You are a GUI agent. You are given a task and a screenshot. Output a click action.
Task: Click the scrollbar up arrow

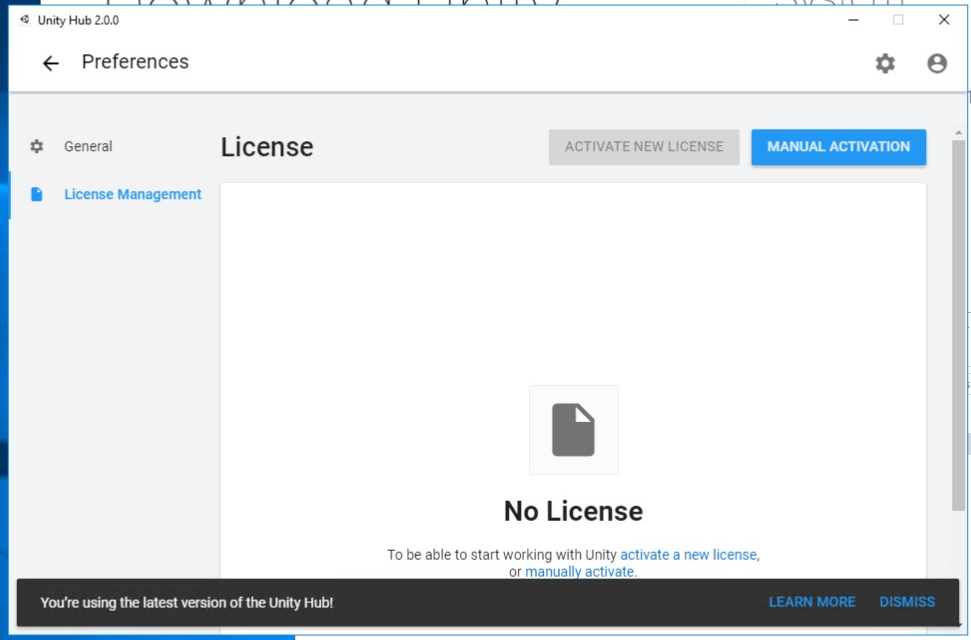(959, 133)
